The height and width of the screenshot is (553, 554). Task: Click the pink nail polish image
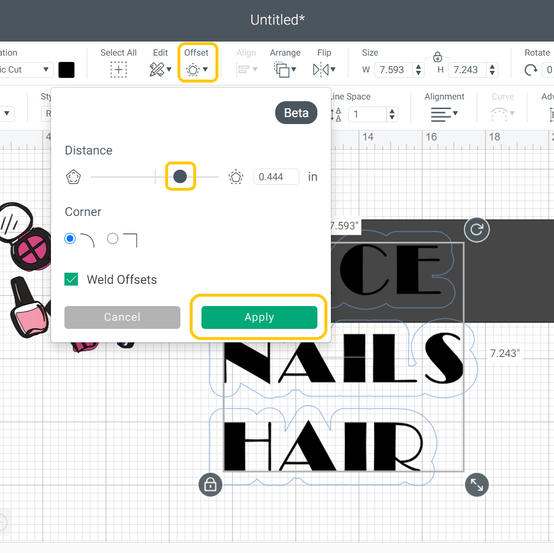(30, 307)
